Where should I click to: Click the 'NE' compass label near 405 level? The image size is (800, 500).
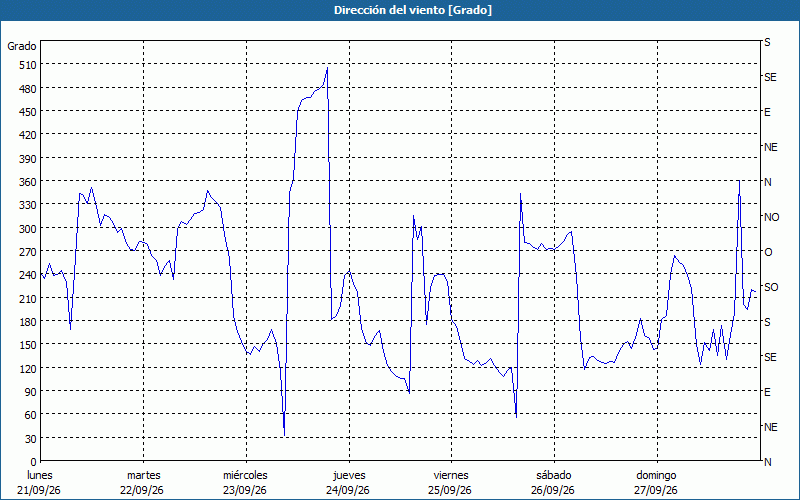pos(771,147)
